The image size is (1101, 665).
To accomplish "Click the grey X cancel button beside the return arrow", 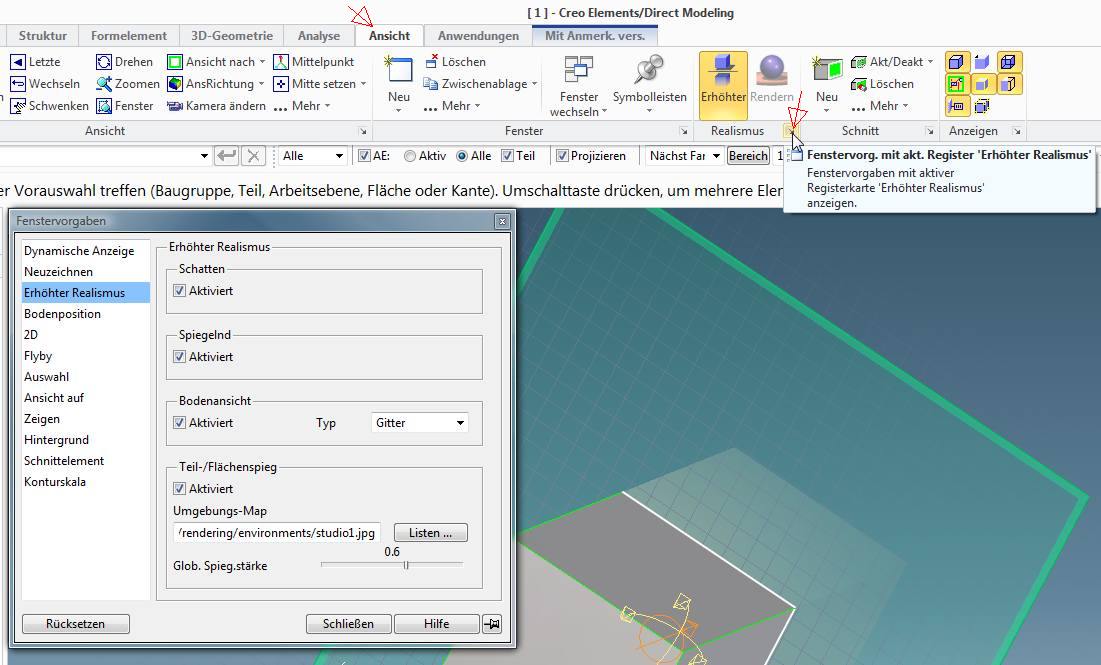I will [x=253, y=155].
